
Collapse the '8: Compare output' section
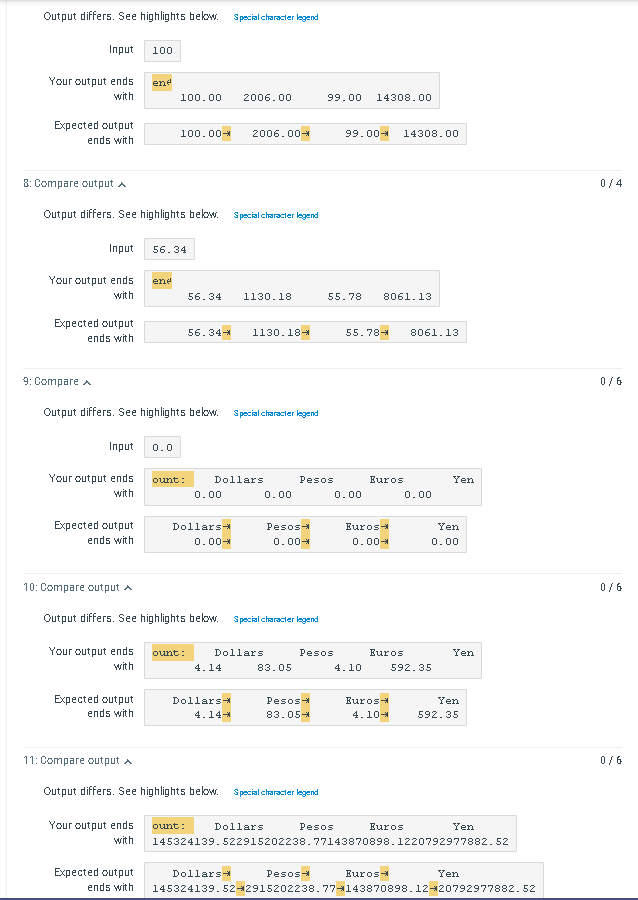click(122, 184)
